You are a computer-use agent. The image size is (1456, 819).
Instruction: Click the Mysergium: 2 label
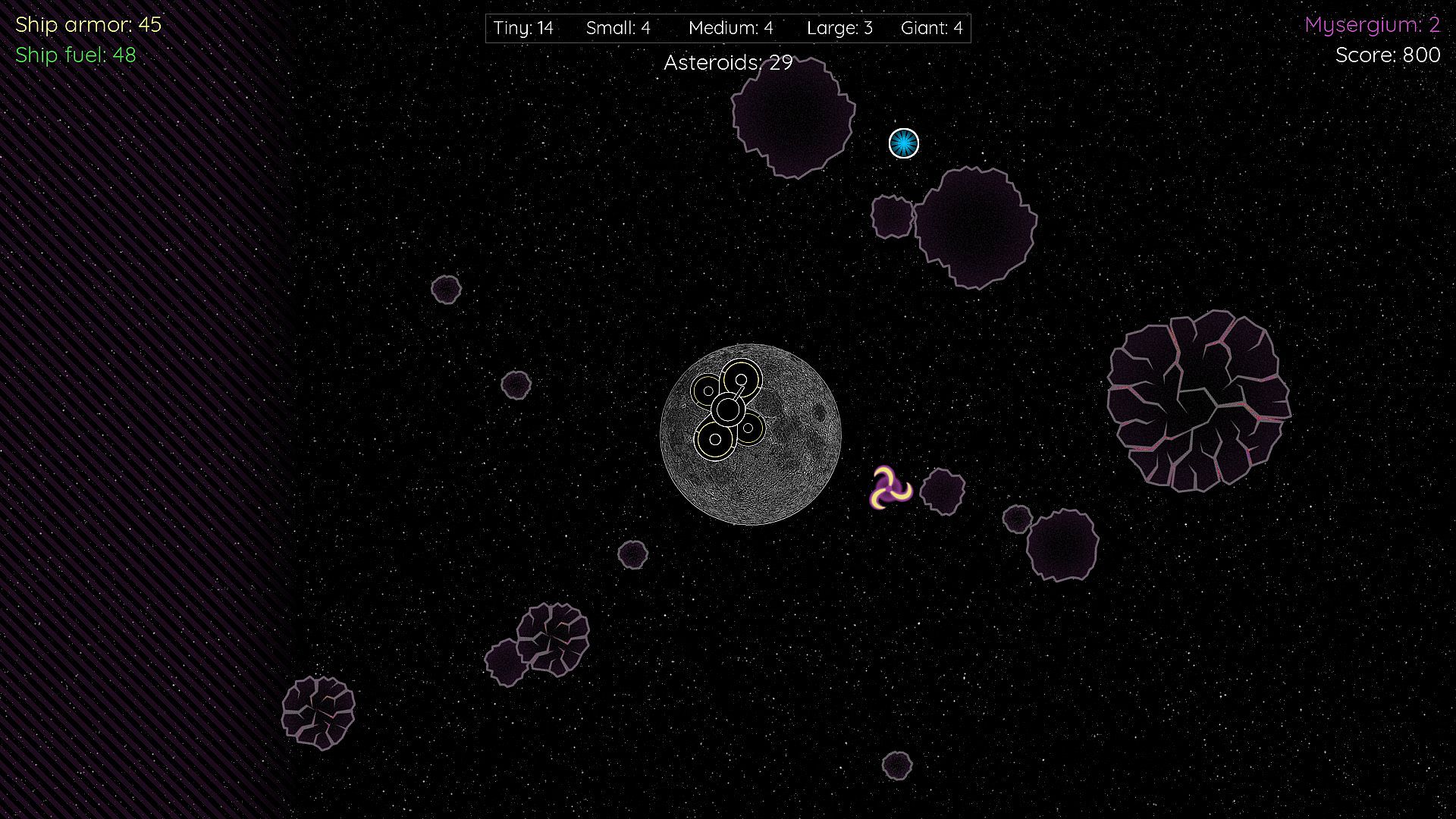click(x=1371, y=25)
